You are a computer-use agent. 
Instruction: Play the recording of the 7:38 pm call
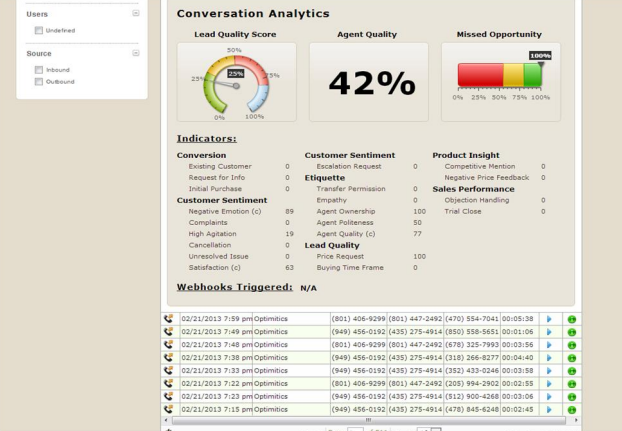549,358
